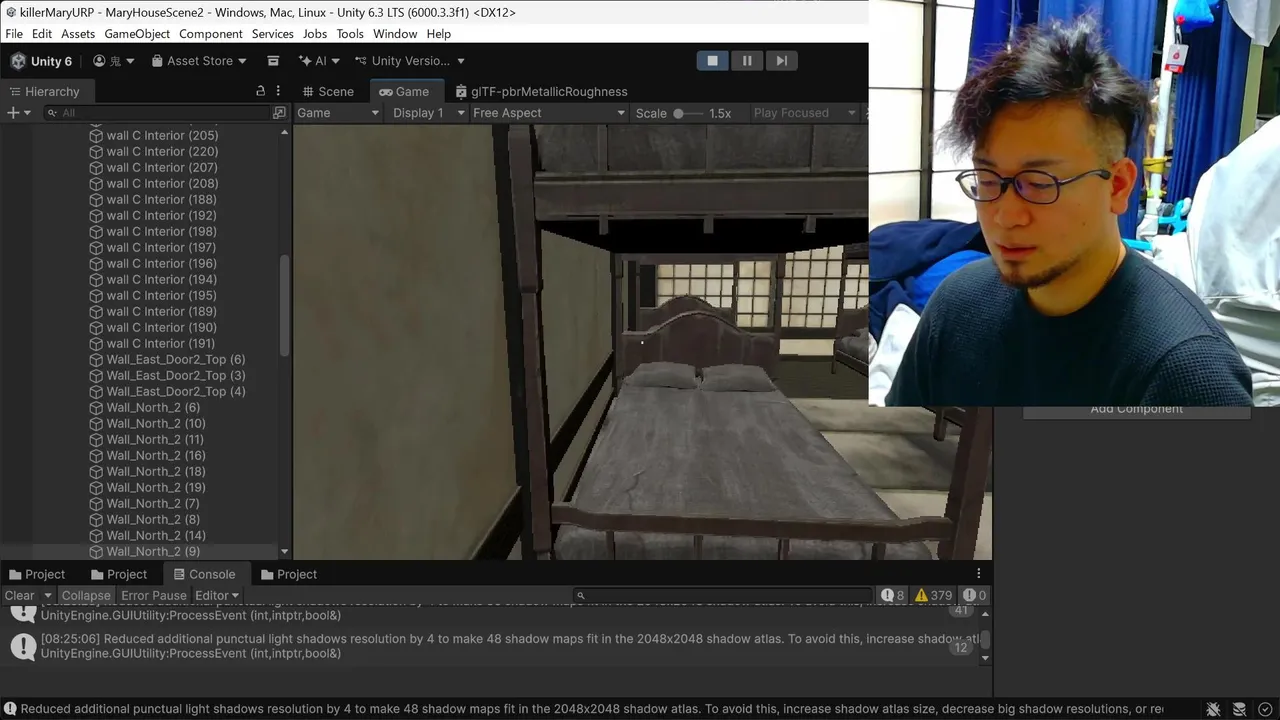1280x720 pixels.
Task: Switch to the Console tab
Action: tap(204, 574)
